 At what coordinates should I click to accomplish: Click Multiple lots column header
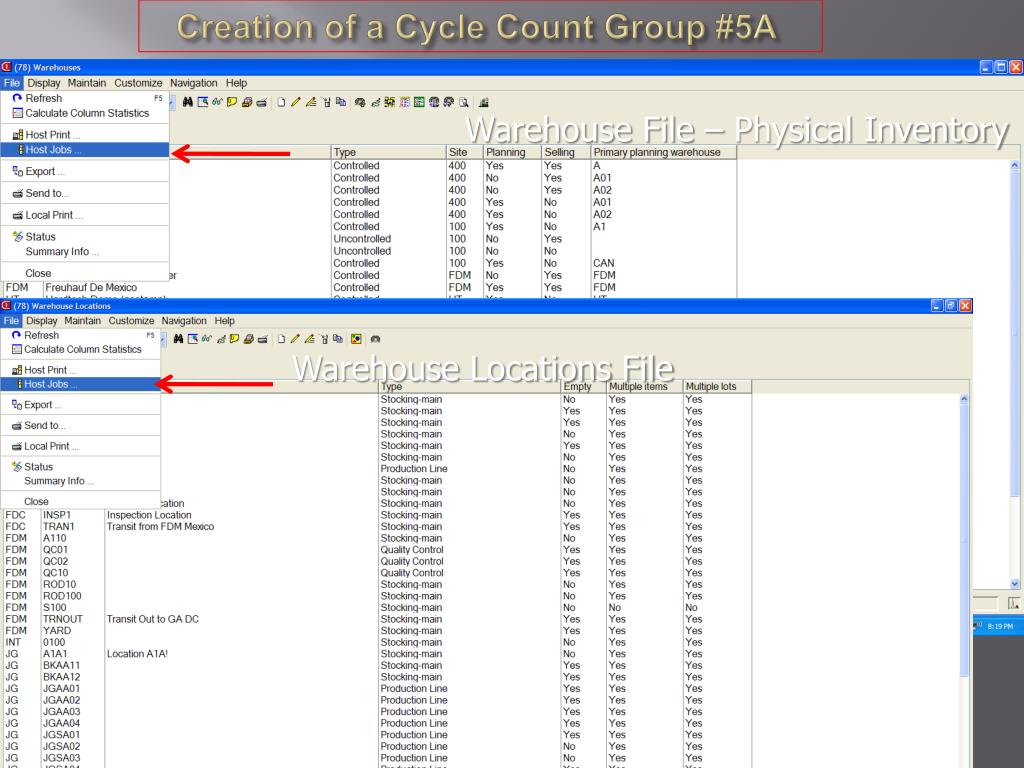717,387
